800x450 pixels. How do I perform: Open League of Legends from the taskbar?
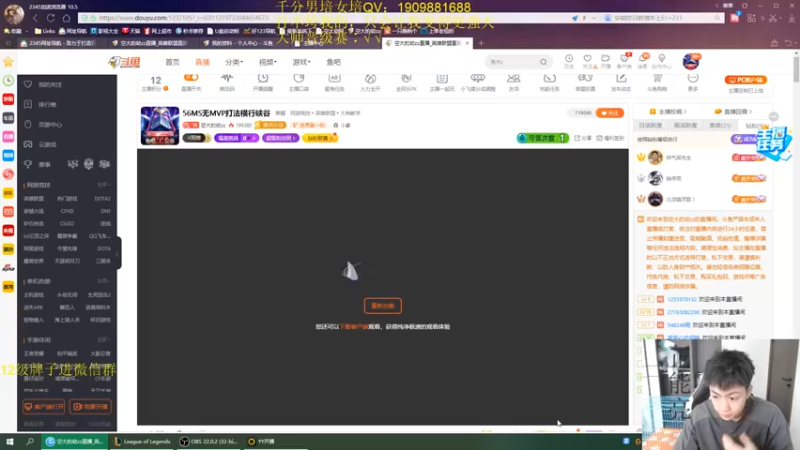tap(142, 441)
